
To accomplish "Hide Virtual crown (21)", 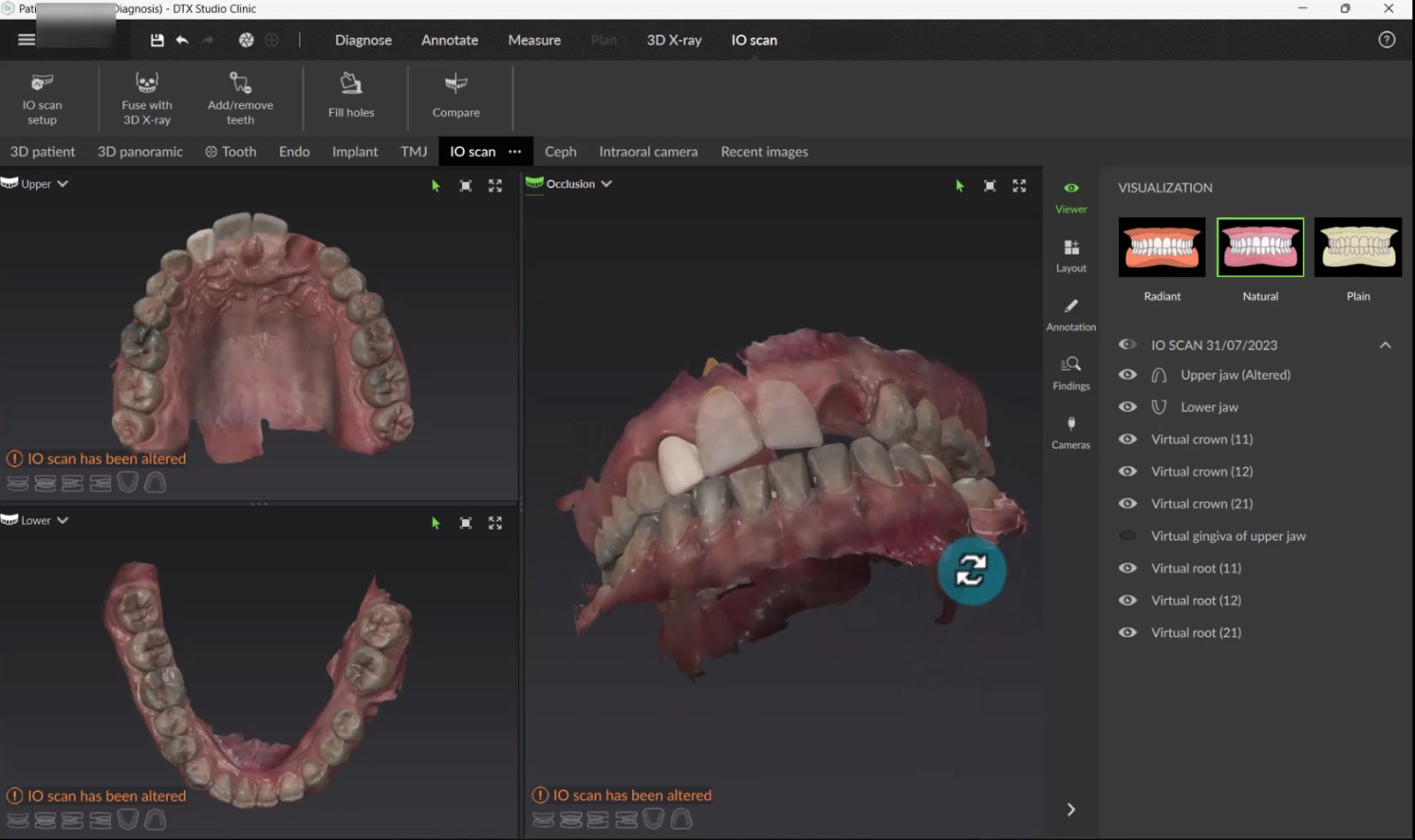I will (x=1128, y=504).
